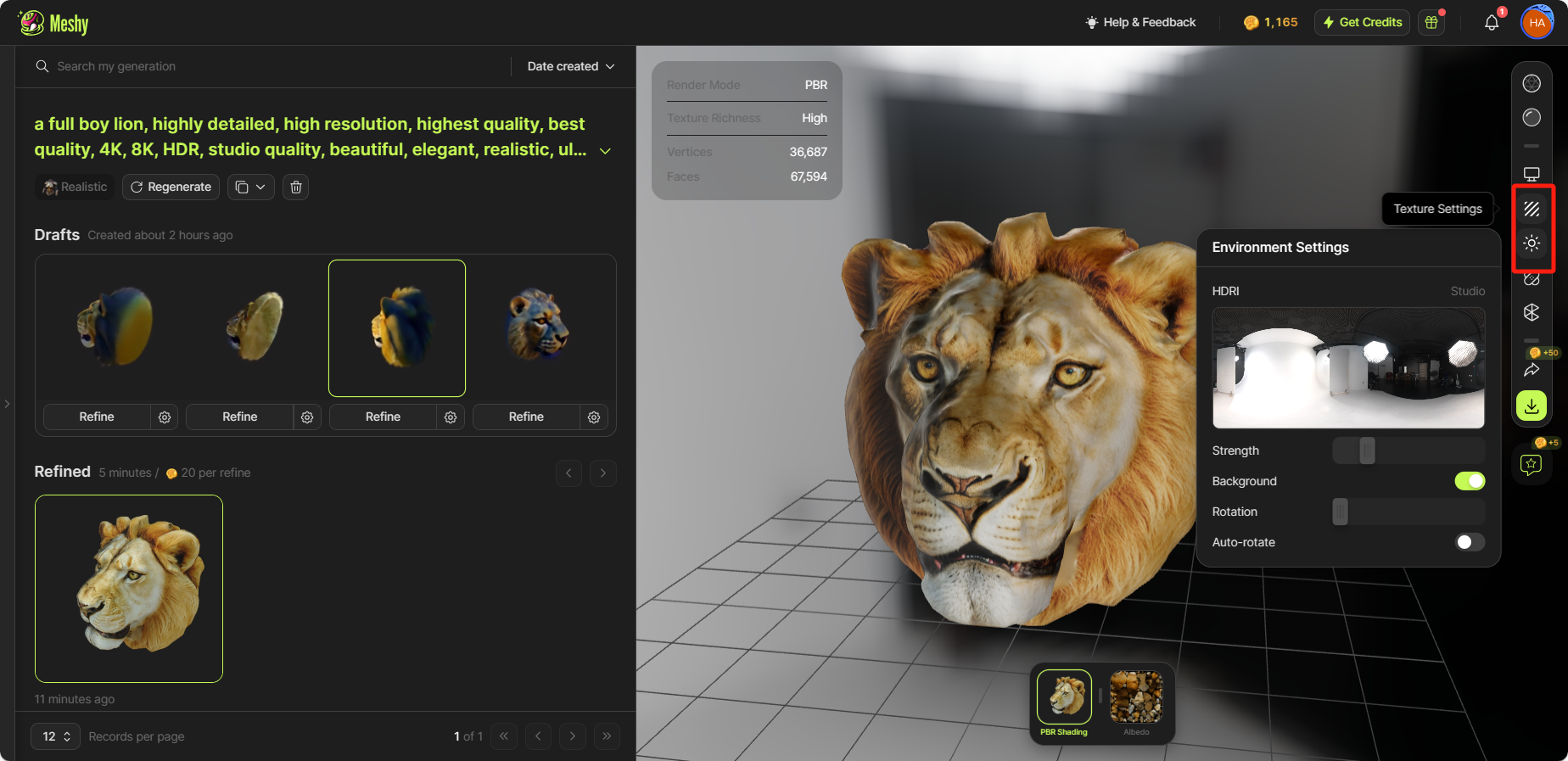Click the 20 per refine cost text
1568x761 pixels.
208,473
